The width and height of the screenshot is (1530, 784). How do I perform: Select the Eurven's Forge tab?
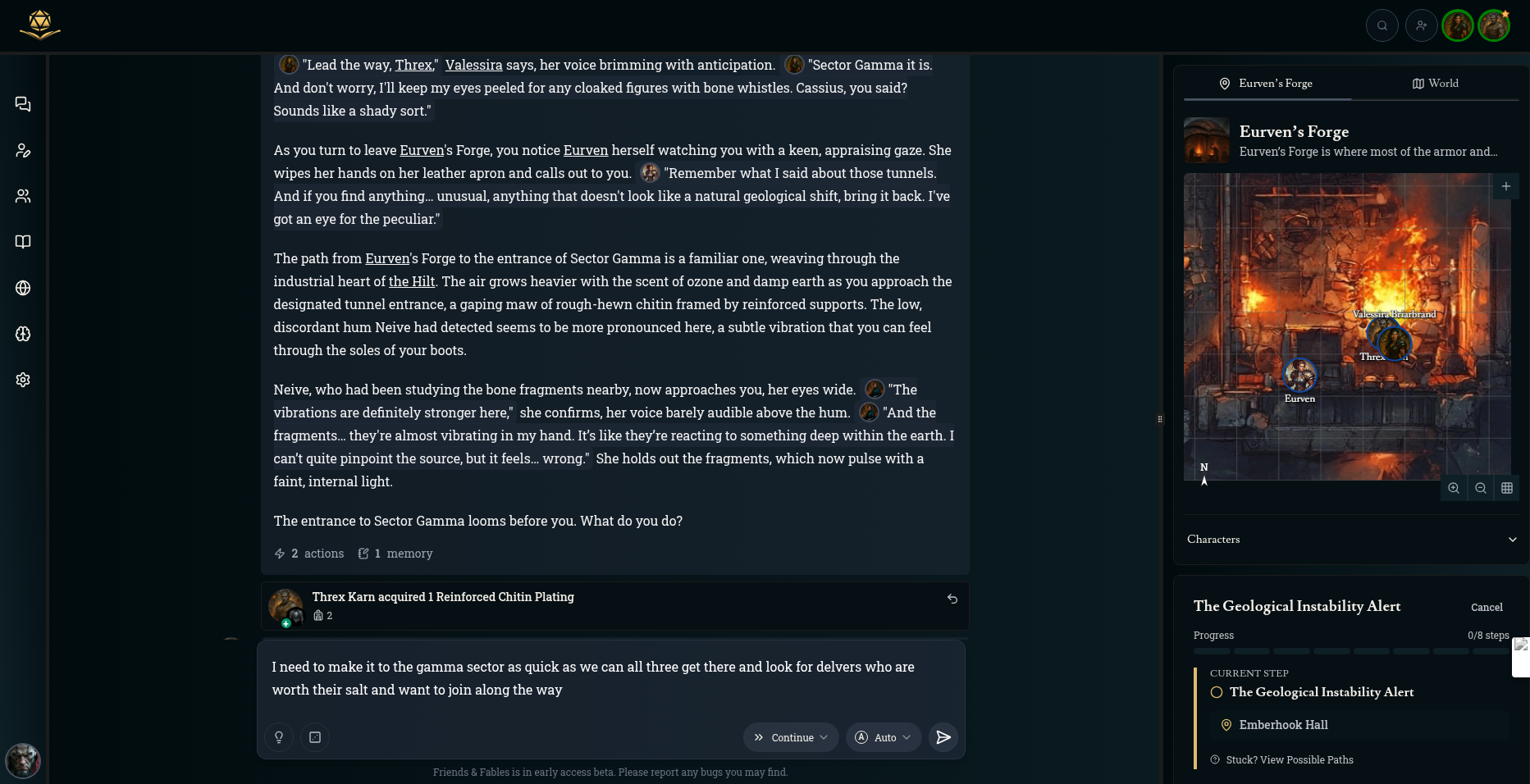click(x=1267, y=84)
